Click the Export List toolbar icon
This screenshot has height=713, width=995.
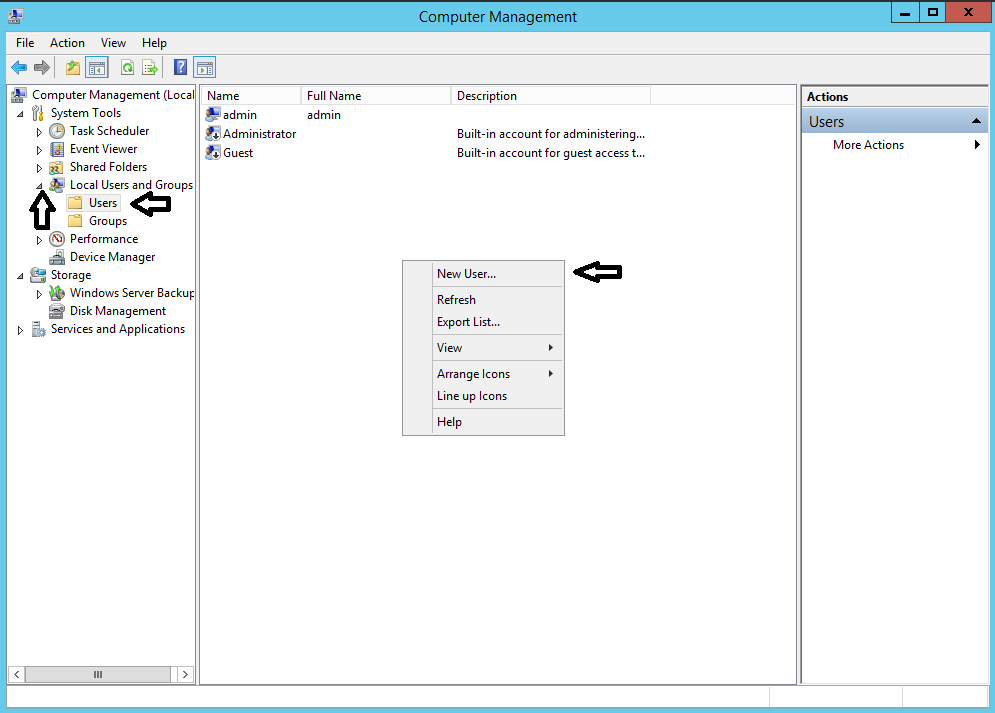[x=150, y=68]
